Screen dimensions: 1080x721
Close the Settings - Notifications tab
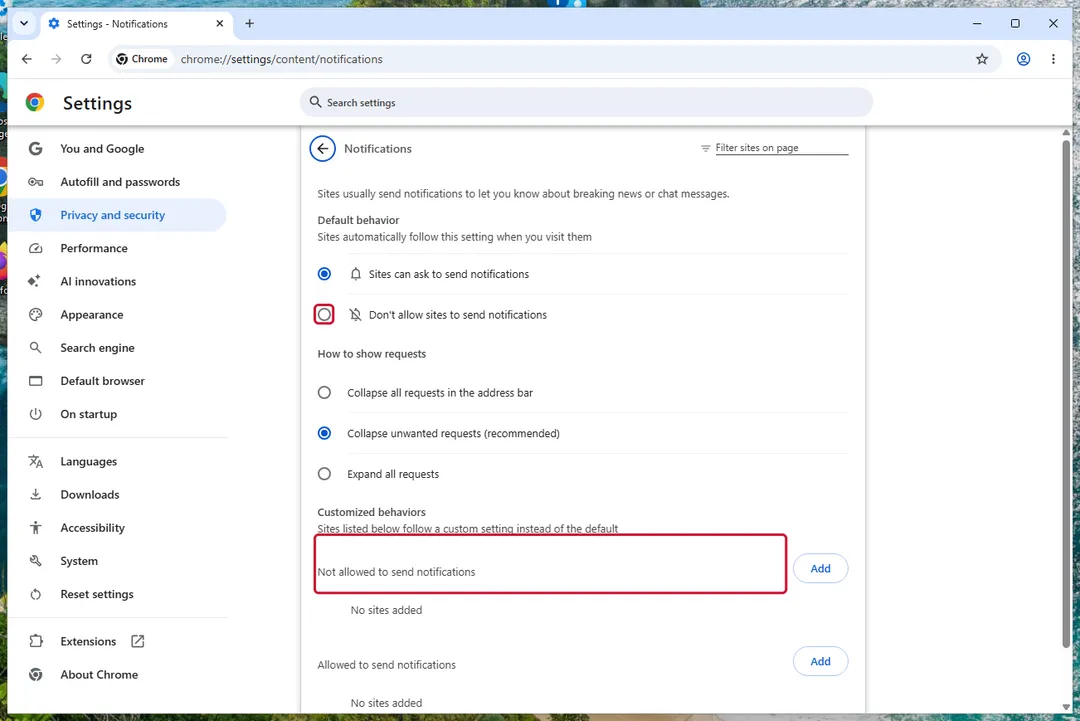coord(220,23)
